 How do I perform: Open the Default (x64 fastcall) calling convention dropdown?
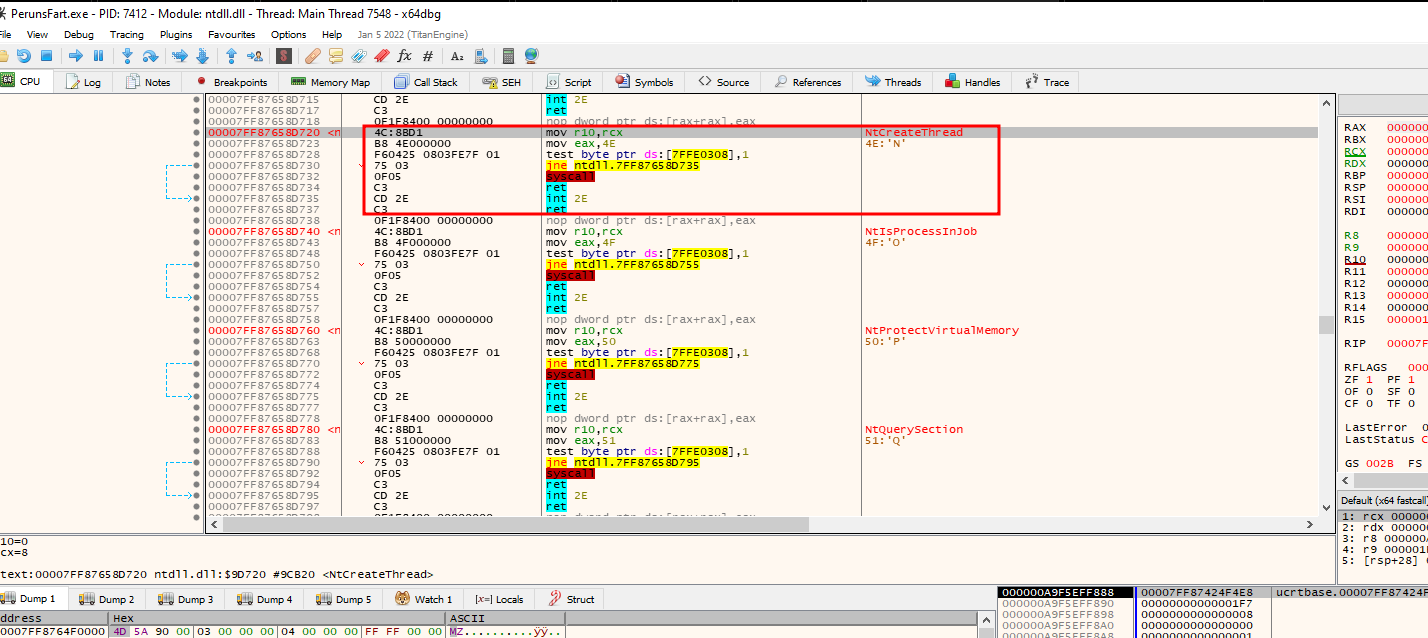pyautogui.click(x=1384, y=500)
